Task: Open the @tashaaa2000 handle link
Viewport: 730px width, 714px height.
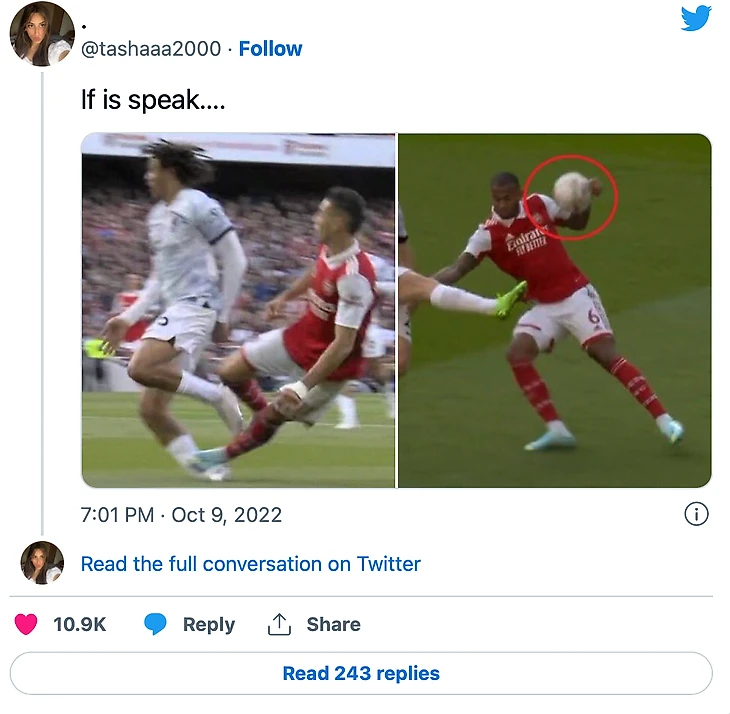Action: (151, 49)
